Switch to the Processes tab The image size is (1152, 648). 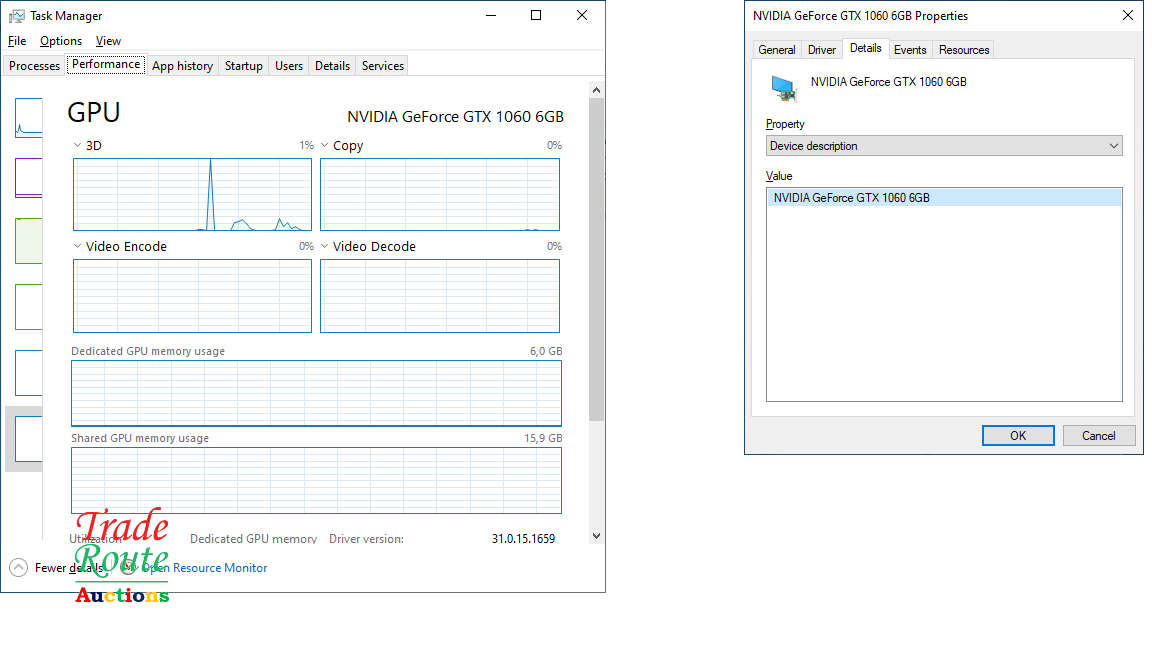click(34, 66)
